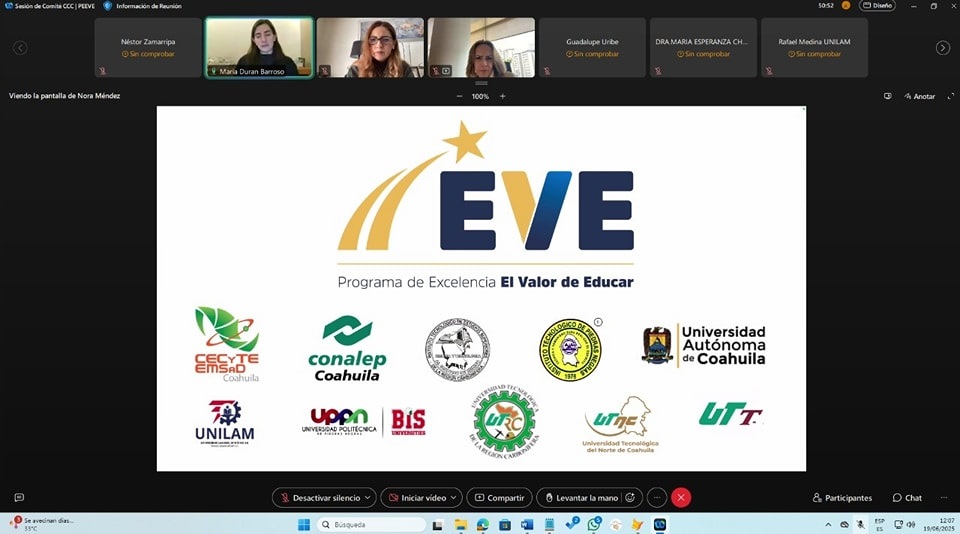
Task: Select the video tile of woman wearing glasses
Action: pyautogui.click(x=370, y=48)
